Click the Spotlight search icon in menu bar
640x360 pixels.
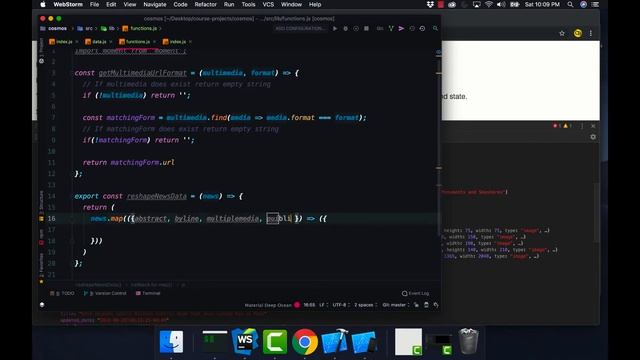tap(570, 4)
